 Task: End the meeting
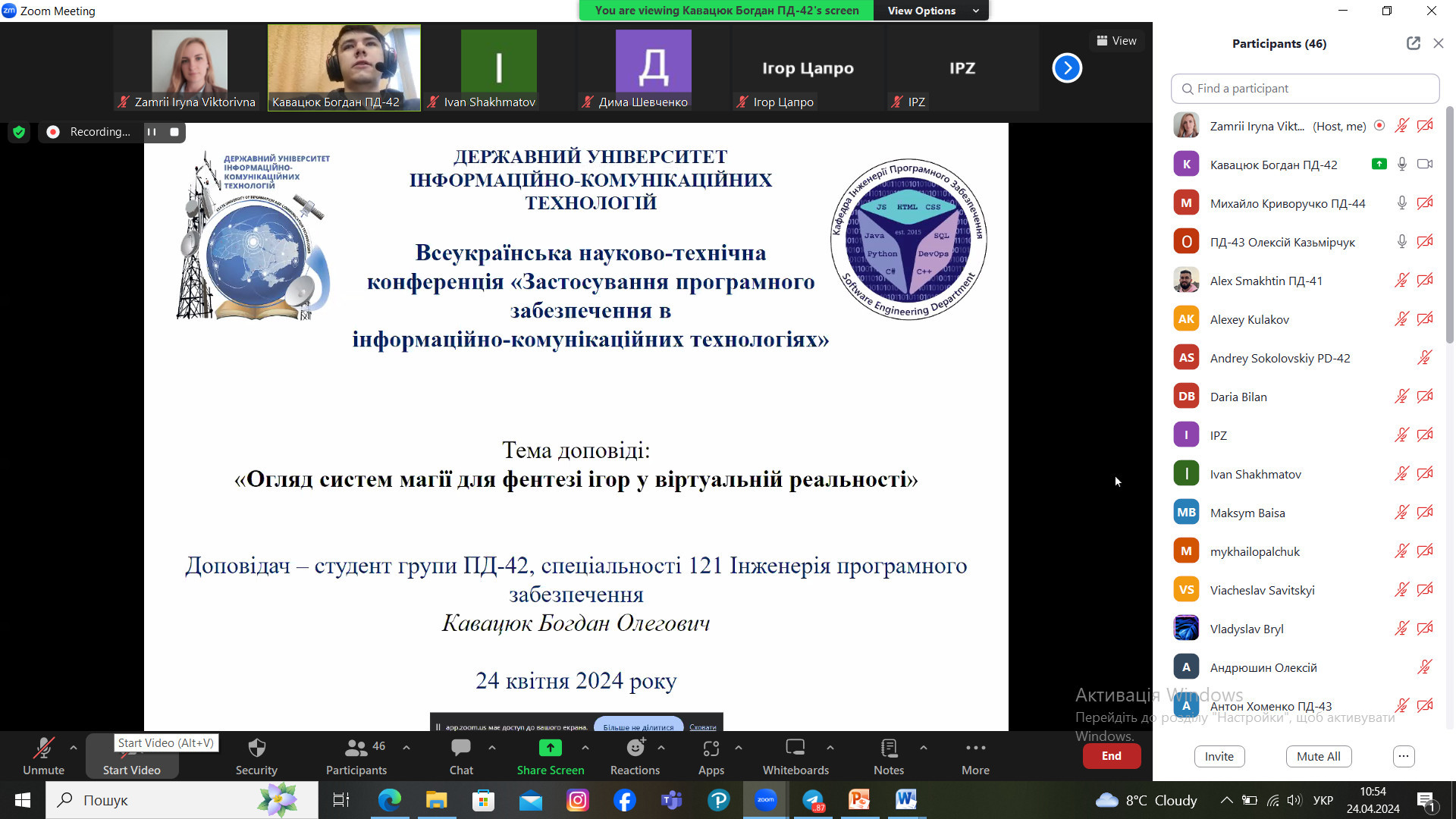(1111, 756)
